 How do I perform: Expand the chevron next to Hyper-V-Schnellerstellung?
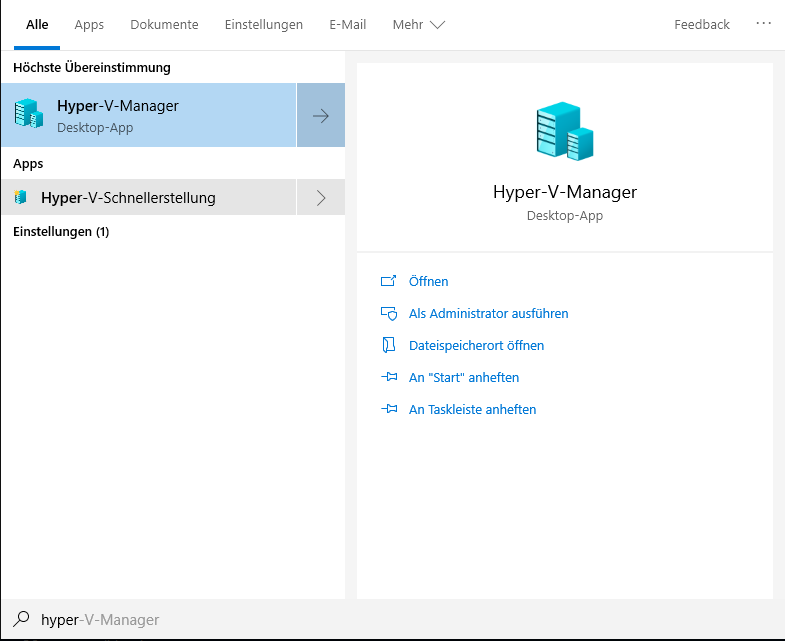[321, 198]
